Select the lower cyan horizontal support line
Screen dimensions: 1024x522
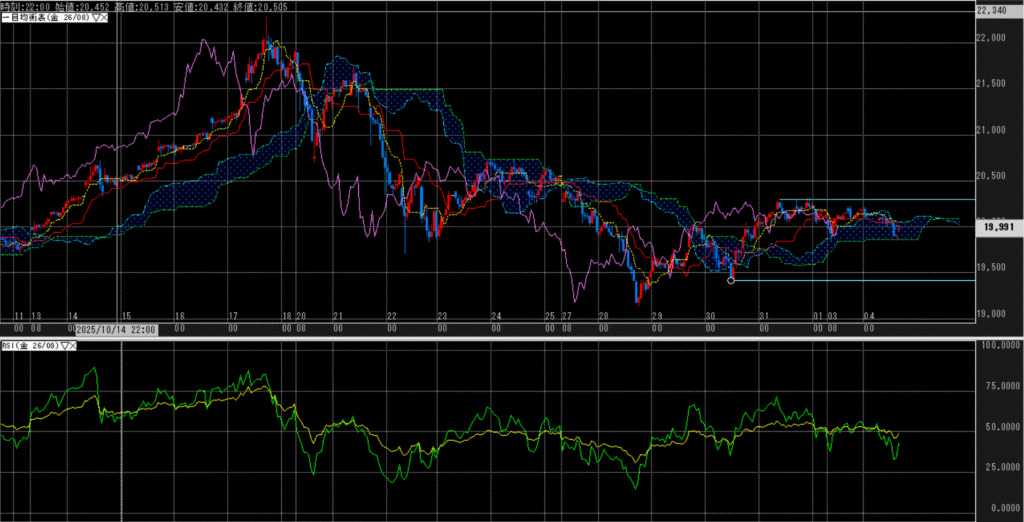(x=860, y=280)
